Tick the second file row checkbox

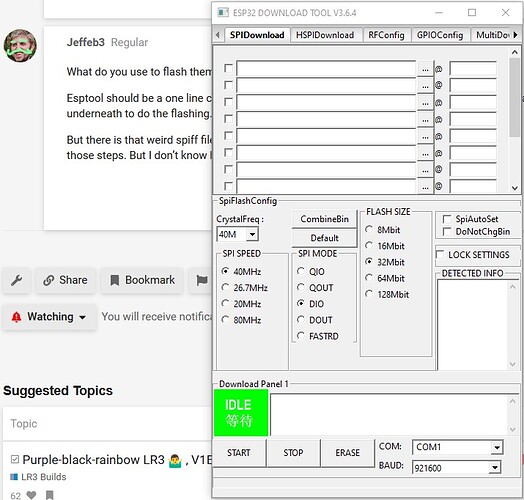pyautogui.click(x=228, y=85)
